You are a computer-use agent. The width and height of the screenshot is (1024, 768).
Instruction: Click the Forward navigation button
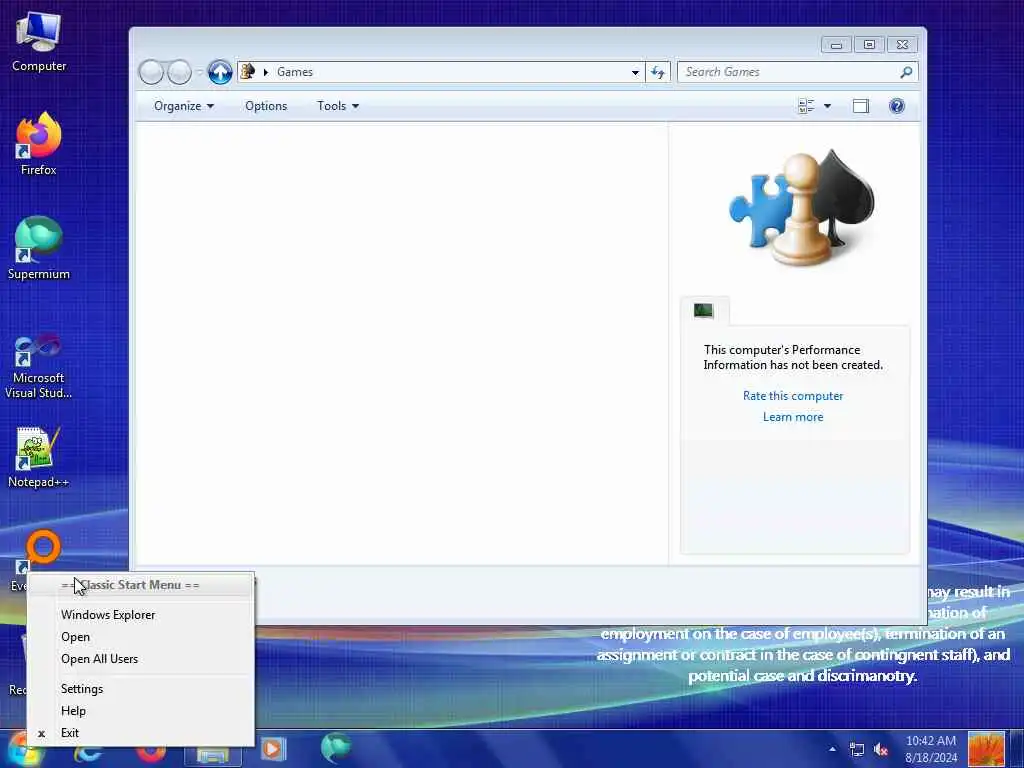tap(179, 72)
